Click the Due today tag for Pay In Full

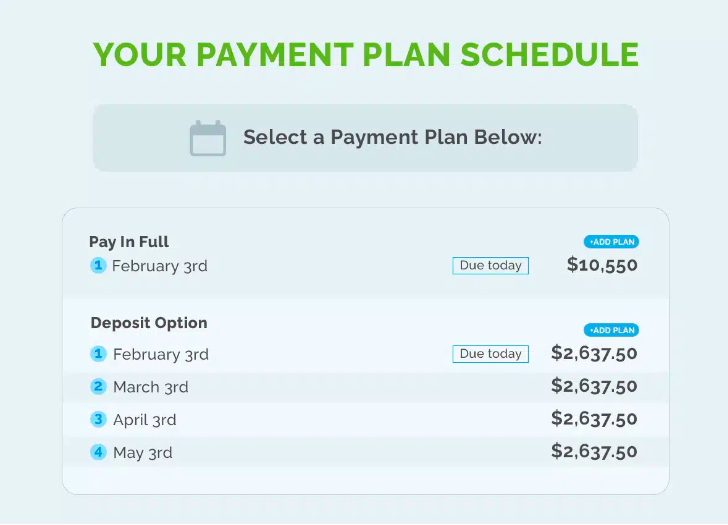pyautogui.click(x=490, y=266)
